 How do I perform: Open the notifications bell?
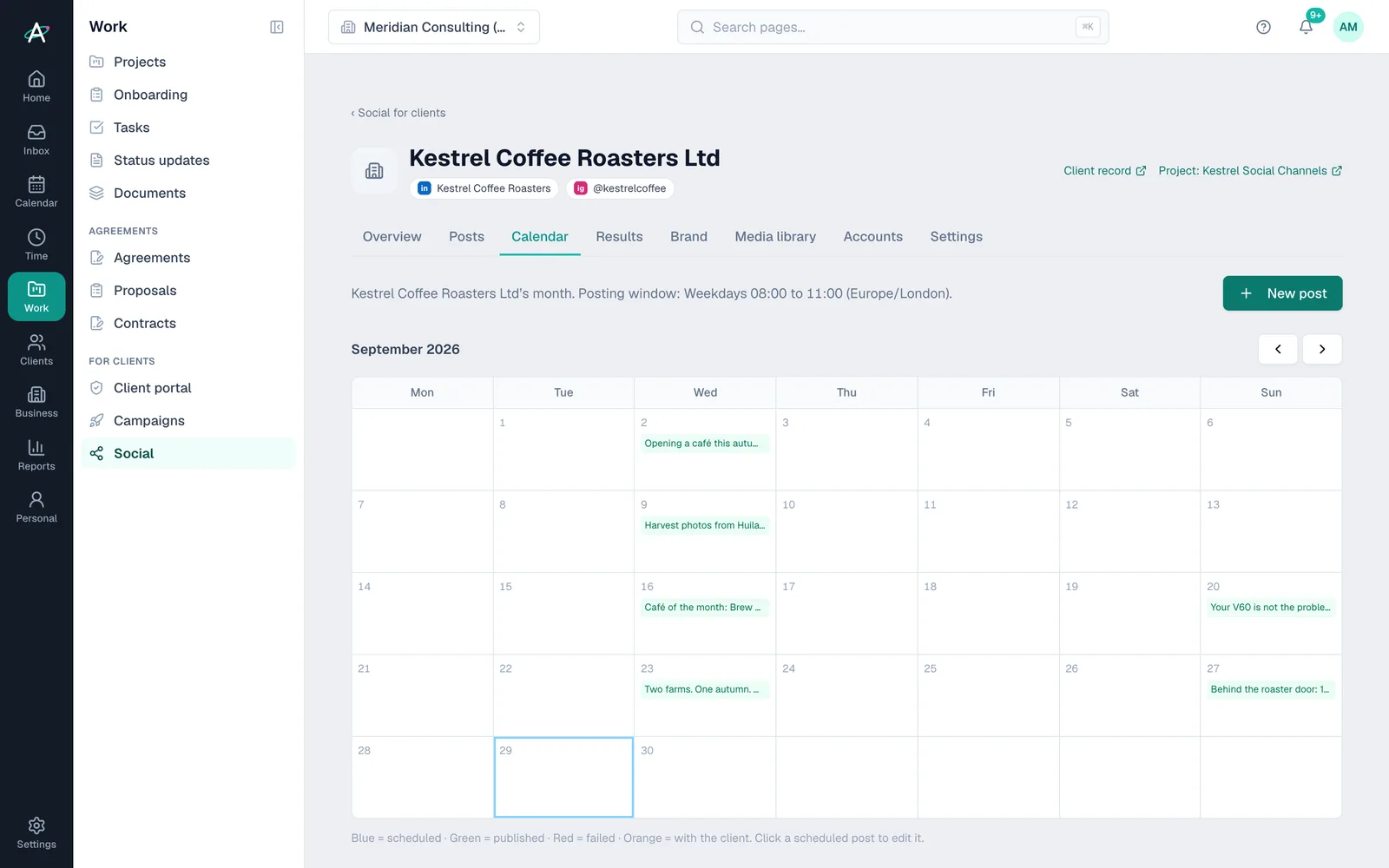[x=1306, y=27]
